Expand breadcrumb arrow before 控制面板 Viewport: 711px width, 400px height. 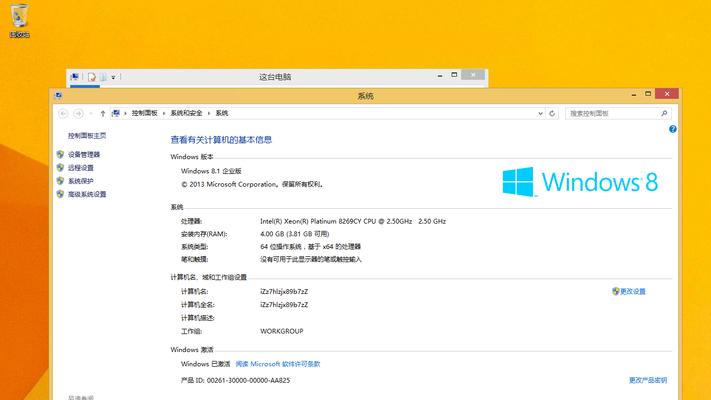[x=125, y=113]
